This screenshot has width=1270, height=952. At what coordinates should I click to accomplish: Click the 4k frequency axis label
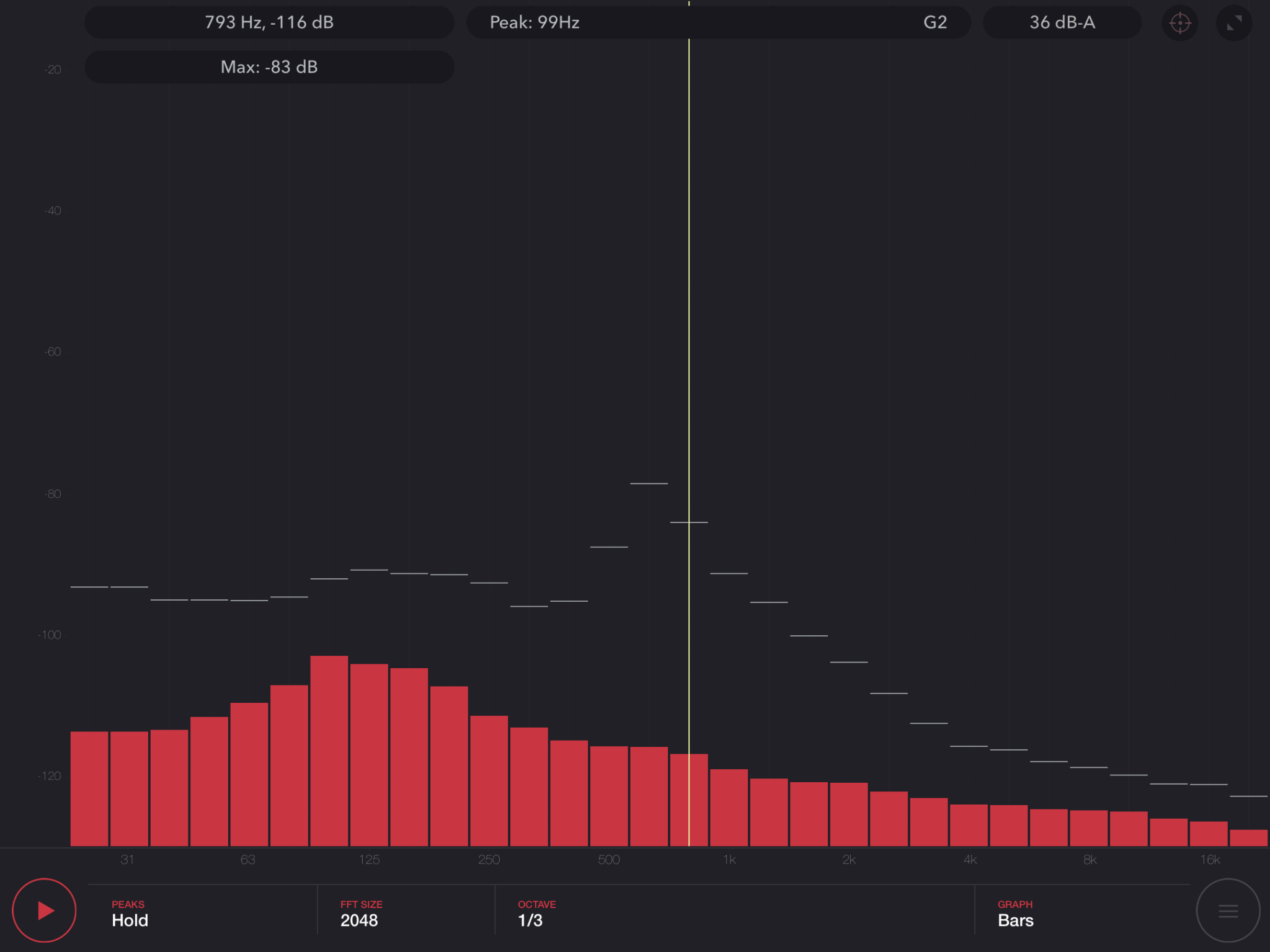point(970,860)
